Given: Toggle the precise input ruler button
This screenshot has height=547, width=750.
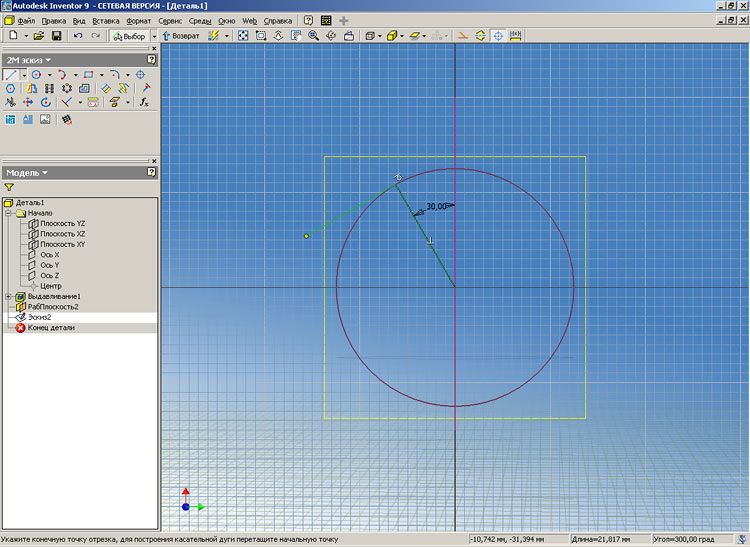Looking at the screenshot, I should (x=515, y=35).
